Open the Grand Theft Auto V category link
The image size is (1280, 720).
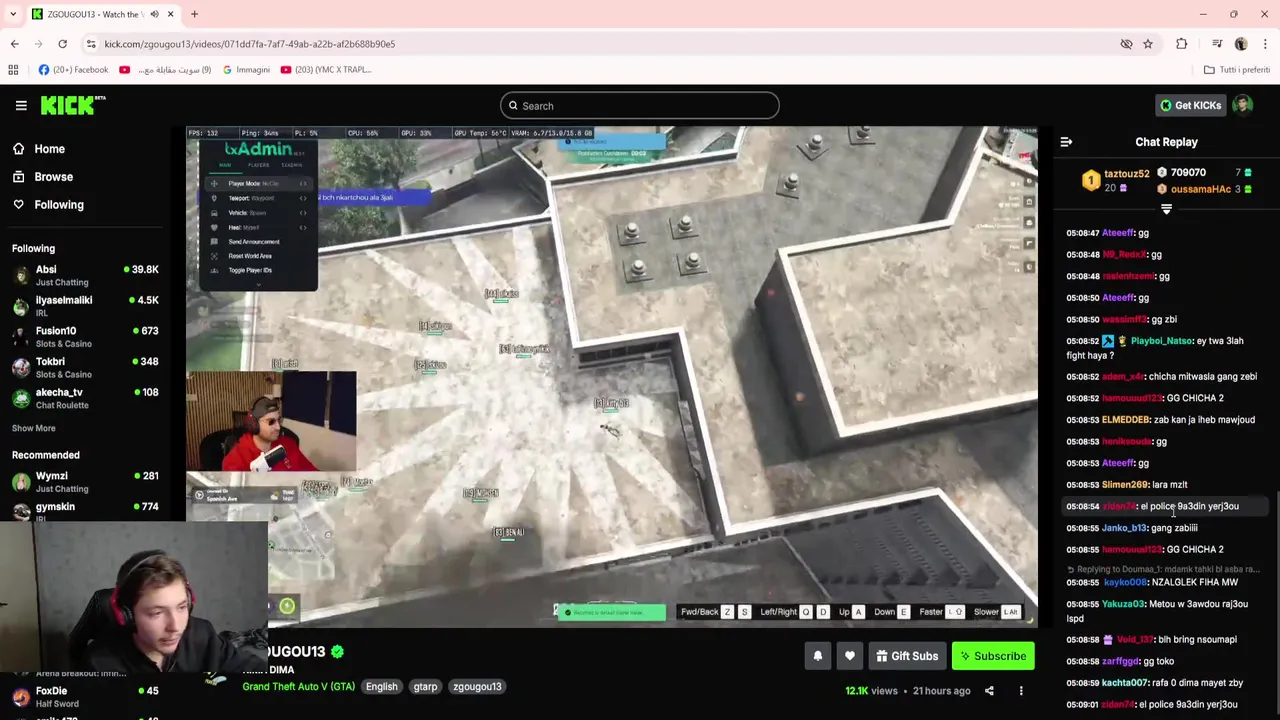point(298,687)
